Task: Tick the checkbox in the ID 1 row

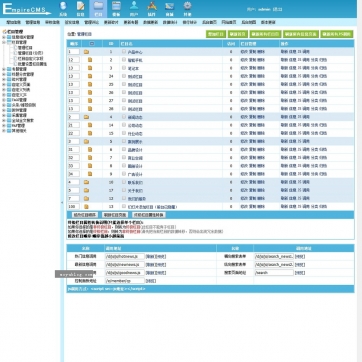Action: [124, 52]
